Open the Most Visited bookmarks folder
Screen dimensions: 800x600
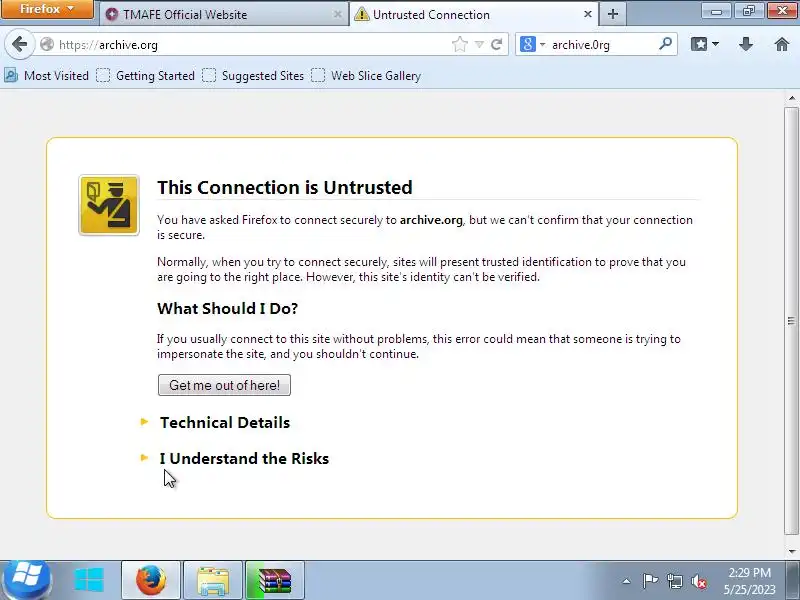[x=46, y=76]
